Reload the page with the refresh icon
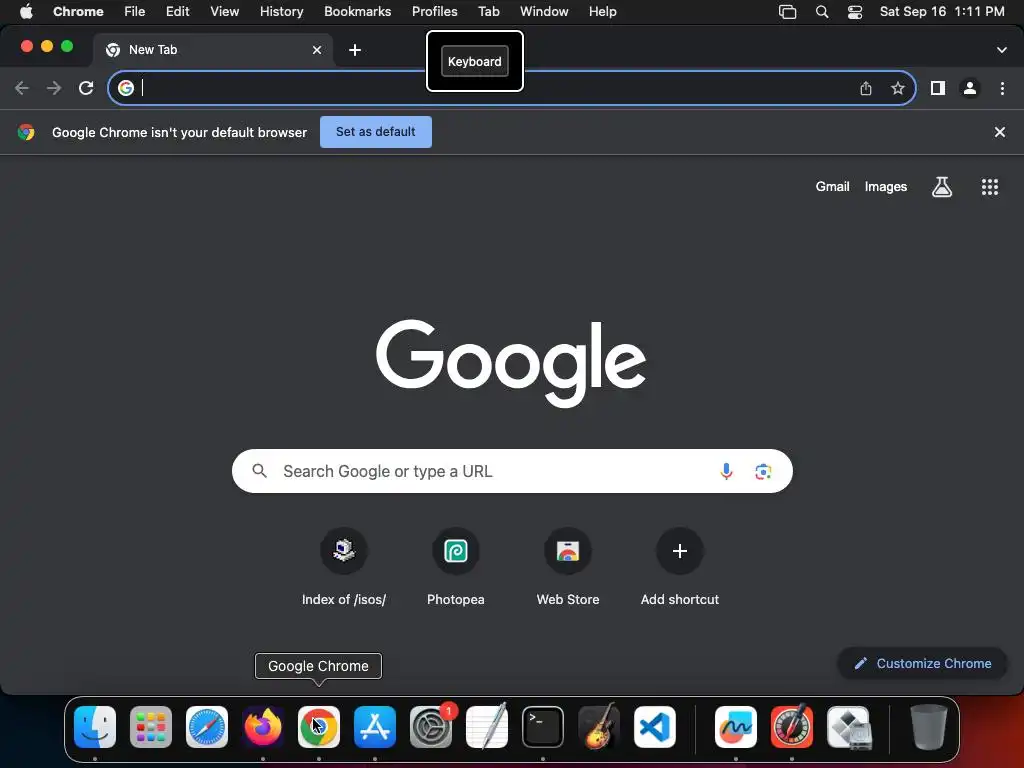The image size is (1024, 768). click(x=86, y=88)
